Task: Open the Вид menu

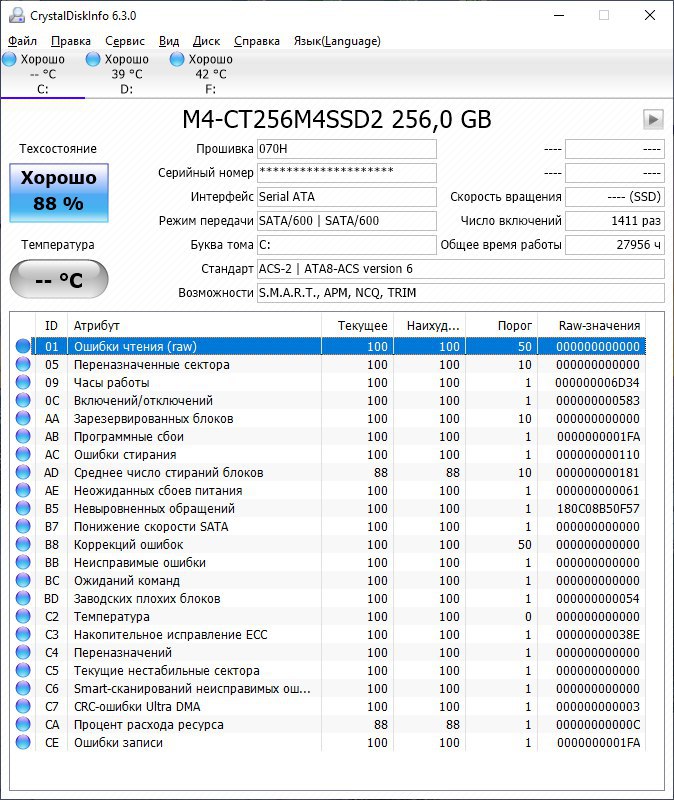Action: click(x=169, y=41)
